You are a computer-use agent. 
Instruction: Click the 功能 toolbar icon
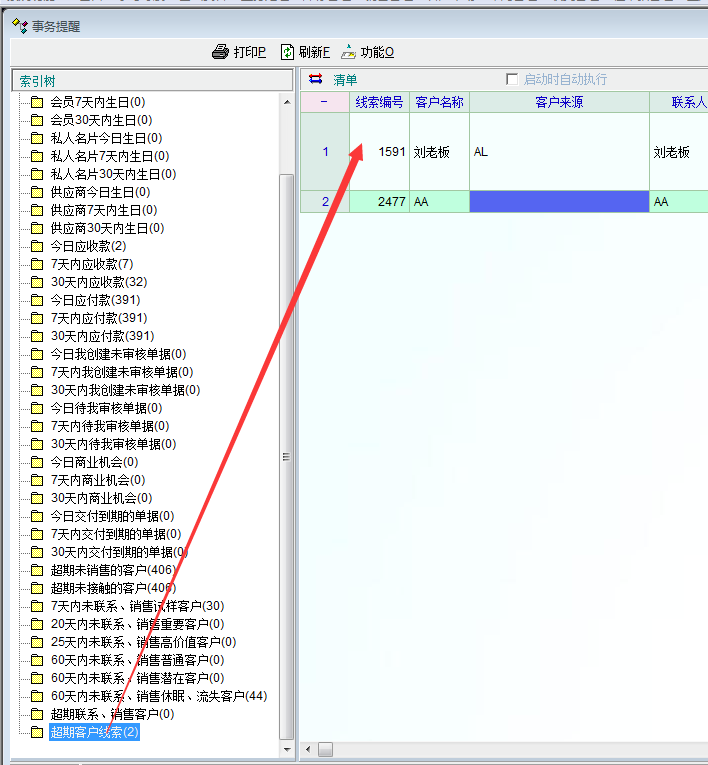pos(349,52)
